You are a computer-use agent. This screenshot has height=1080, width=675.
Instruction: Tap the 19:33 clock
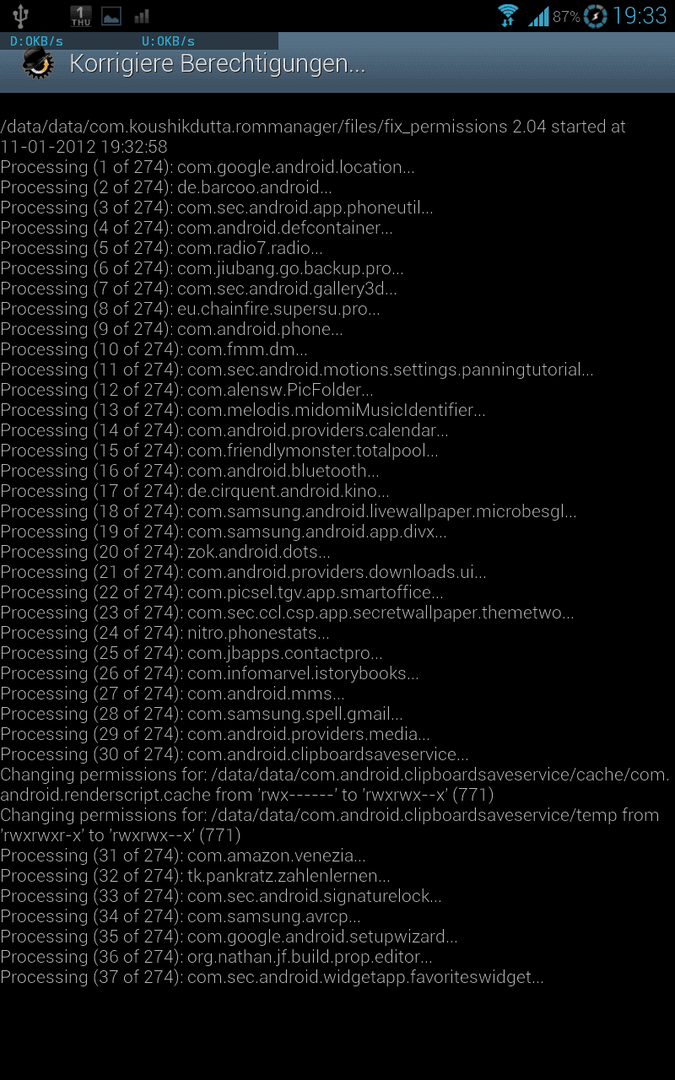pyautogui.click(x=639, y=16)
